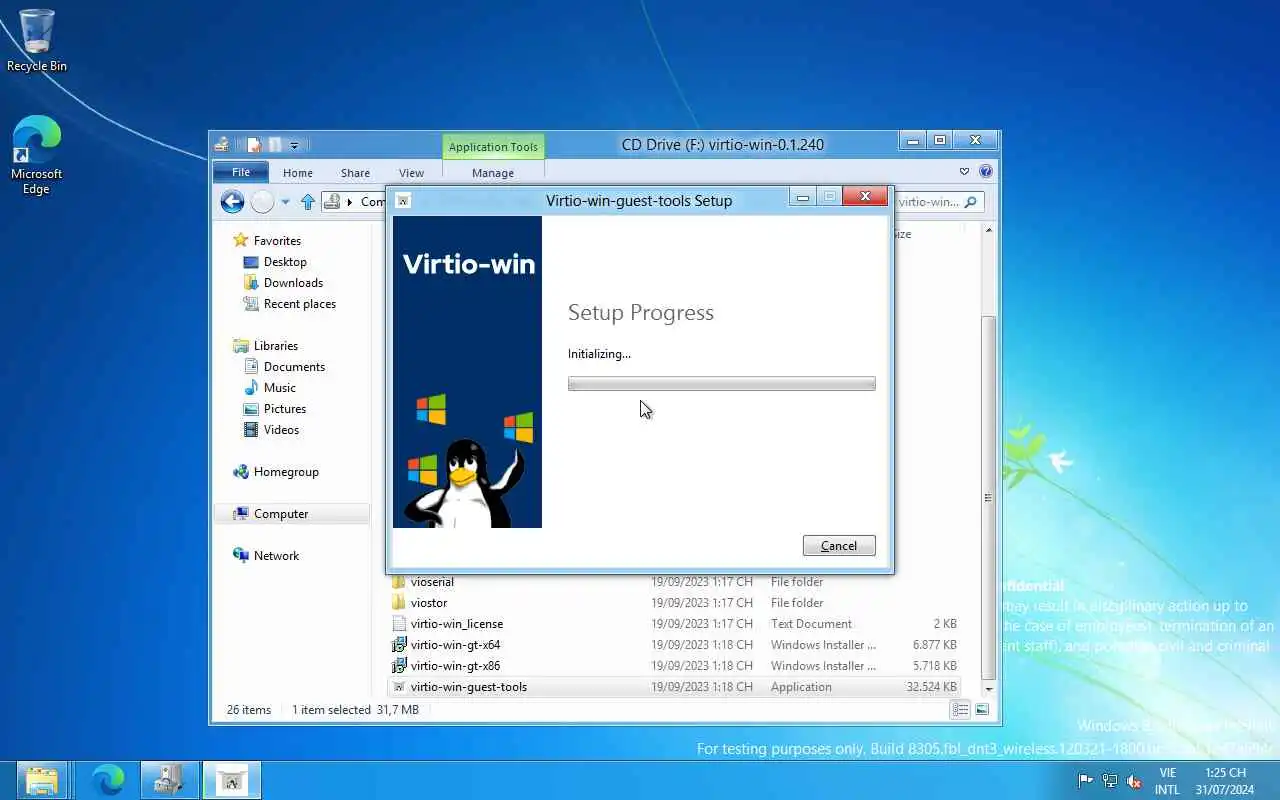Open the Manage ribbon tab
This screenshot has width=1280, height=800.
click(493, 173)
